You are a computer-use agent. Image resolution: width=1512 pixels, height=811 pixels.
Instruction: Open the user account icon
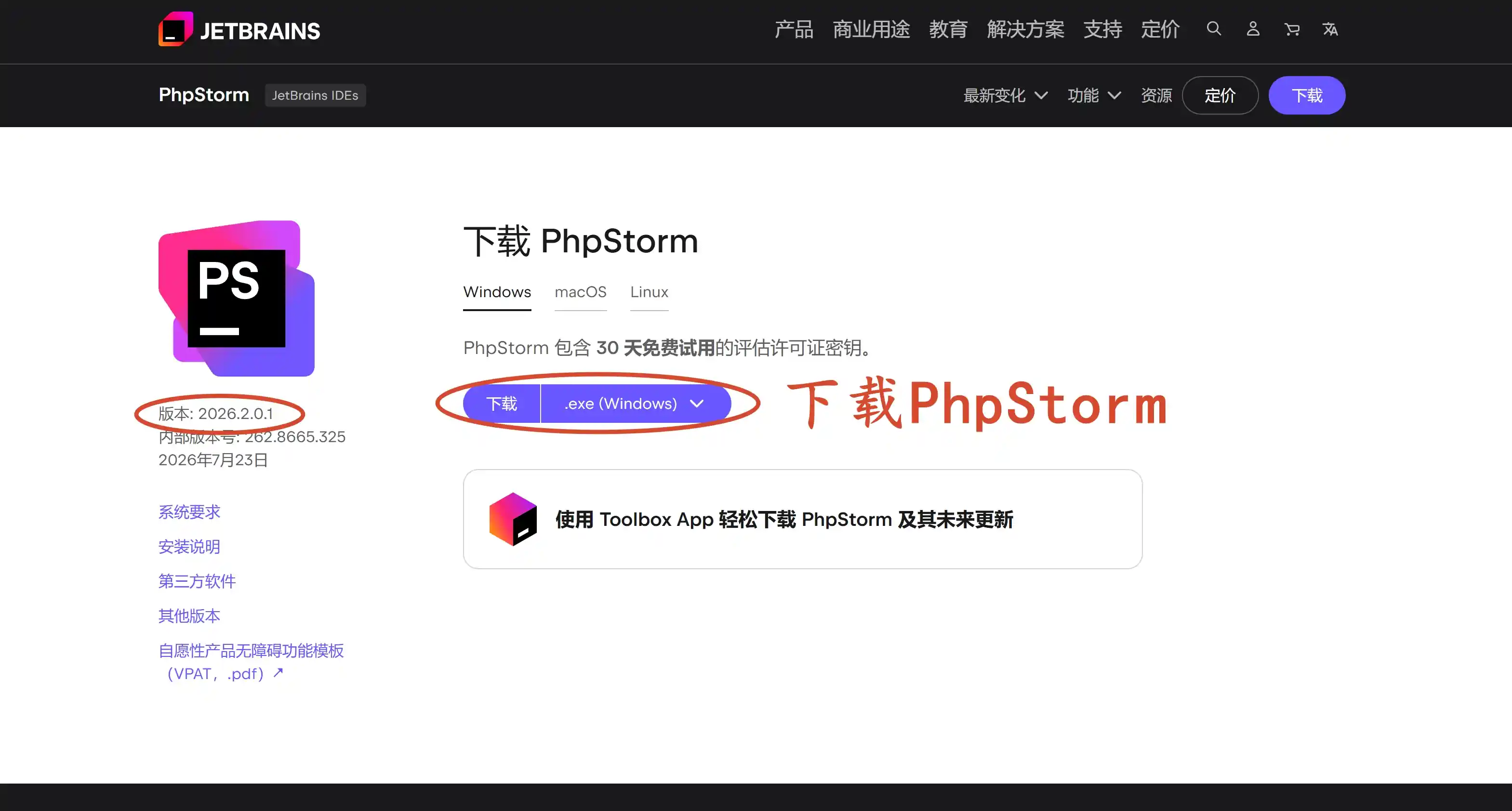click(1253, 29)
